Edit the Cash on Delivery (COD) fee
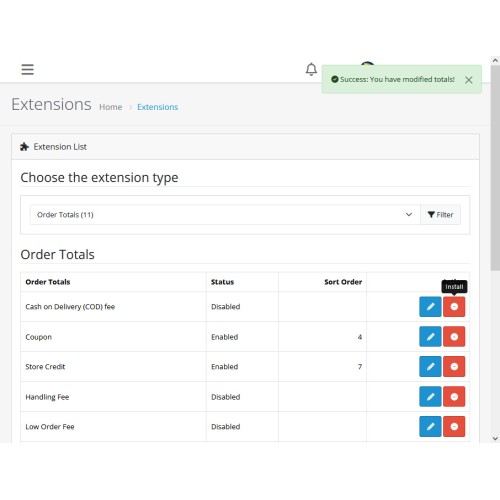 430,306
